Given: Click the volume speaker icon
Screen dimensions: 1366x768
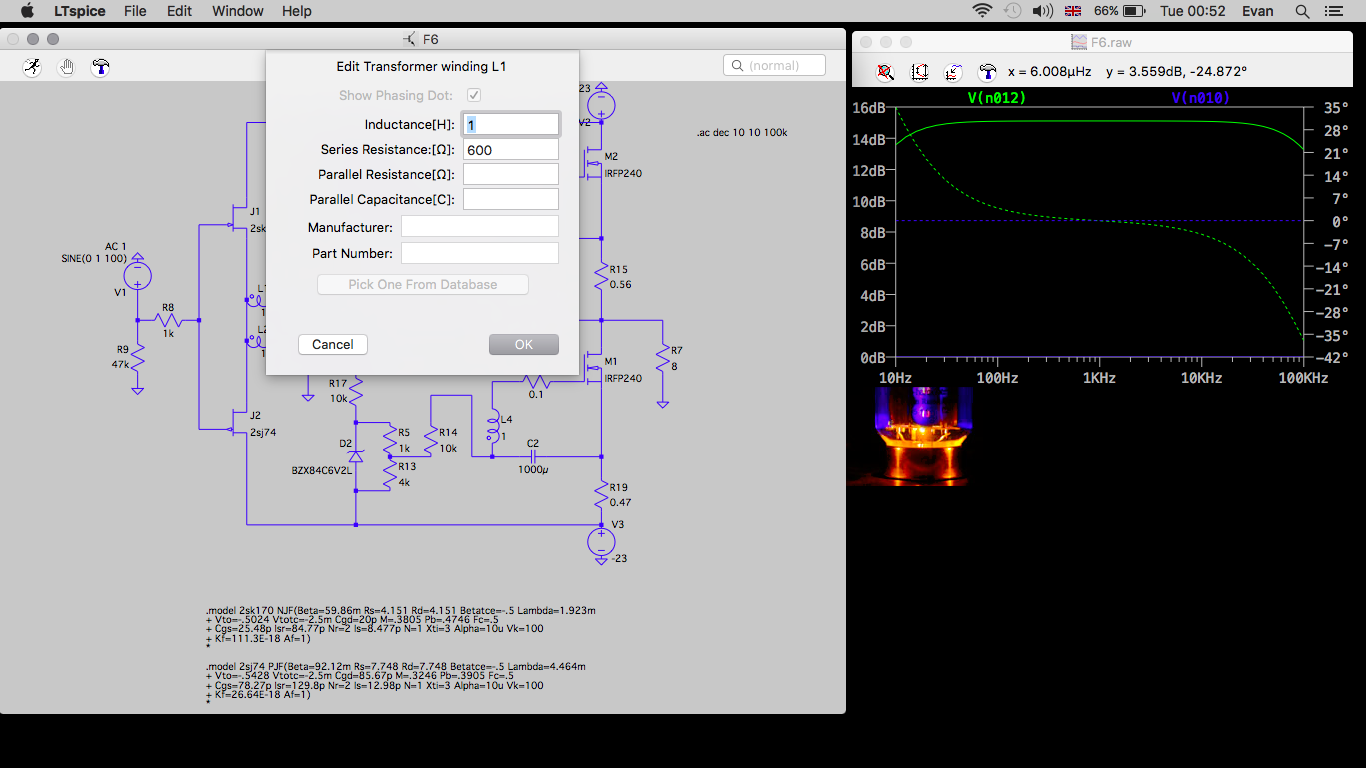Looking at the screenshot, I should click(x=1043, y=11).
